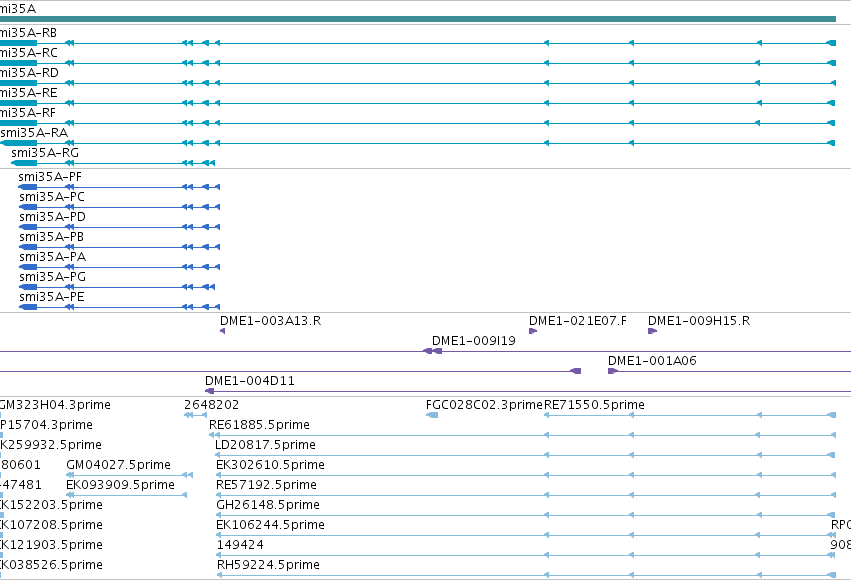Screen dimensions: 851x580
Task: Select EST EK093909.5prime
Action: (x=120, y=486)
